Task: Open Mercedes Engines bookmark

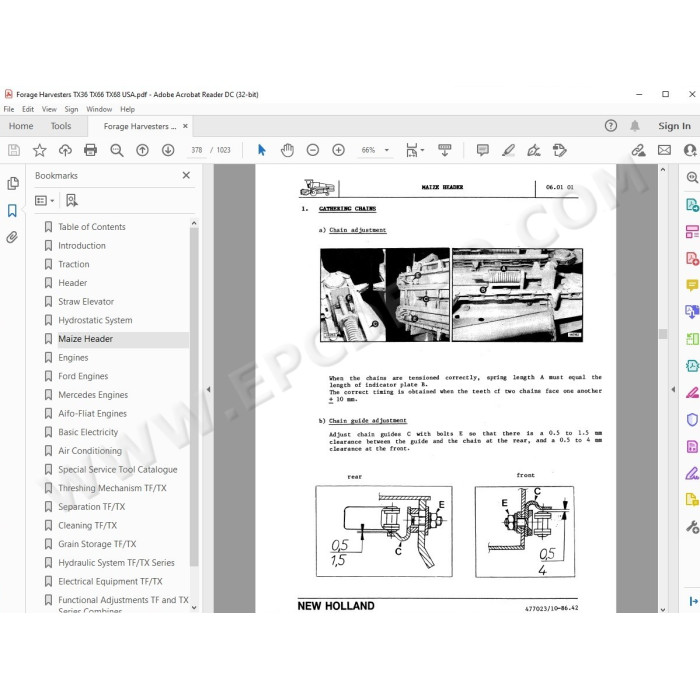Action: click(93, 395)
